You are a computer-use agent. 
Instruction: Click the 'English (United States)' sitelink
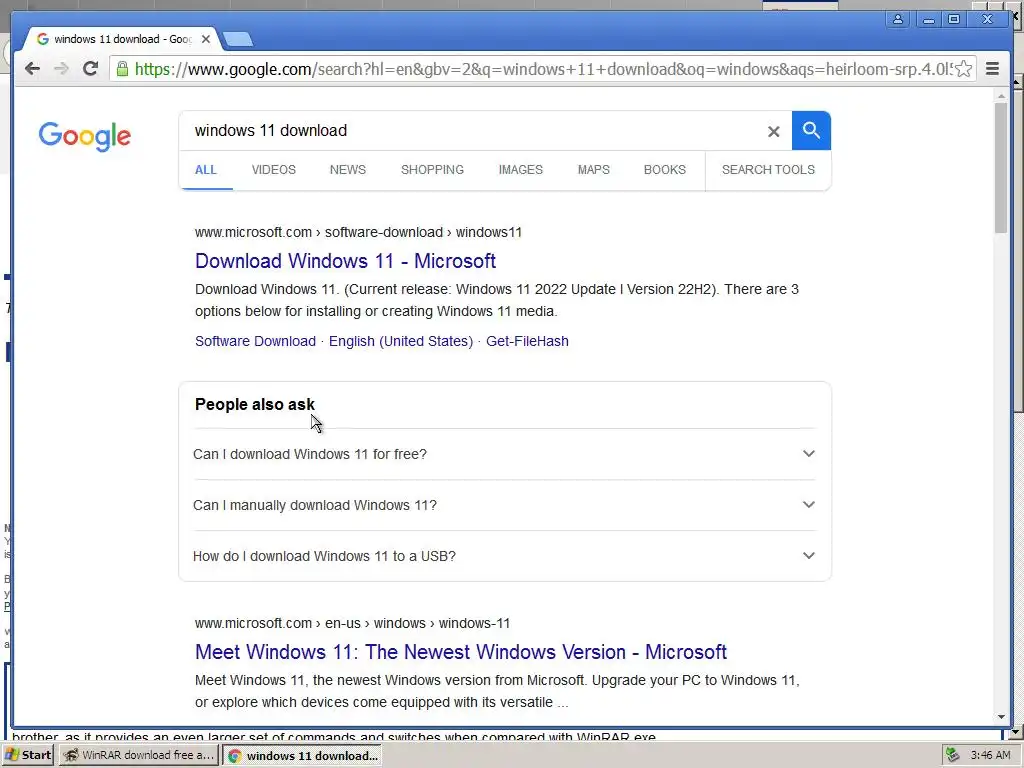tap(401, 341)
